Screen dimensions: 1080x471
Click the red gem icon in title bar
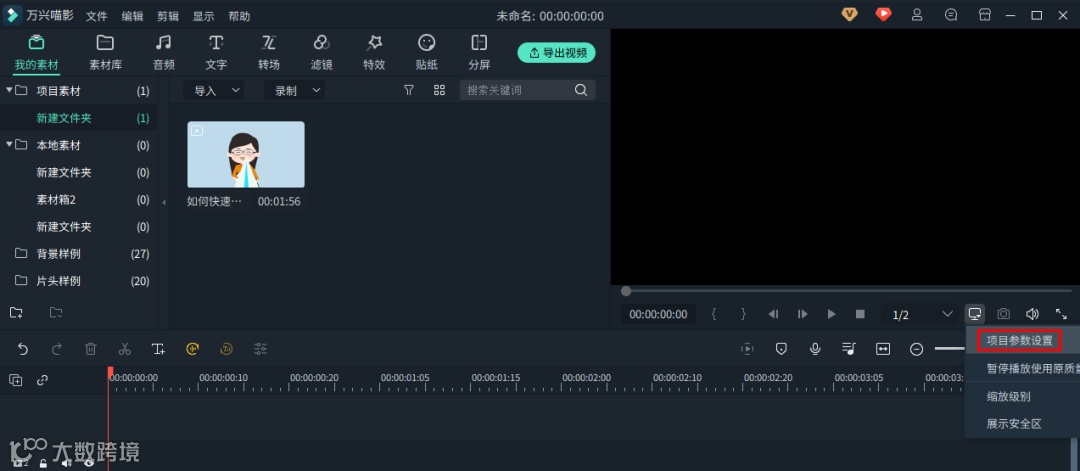point(883,14)
